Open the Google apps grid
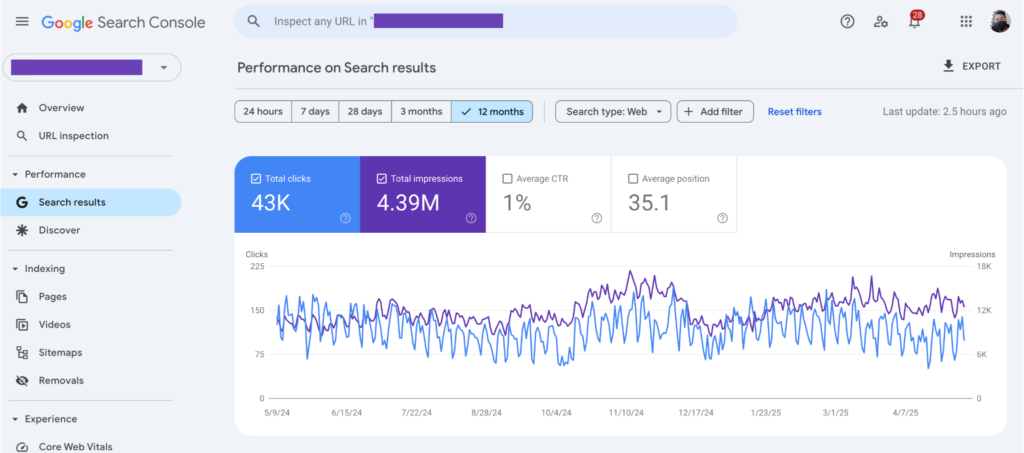Viewport: 1024px width, 453px height. point(966,22)
